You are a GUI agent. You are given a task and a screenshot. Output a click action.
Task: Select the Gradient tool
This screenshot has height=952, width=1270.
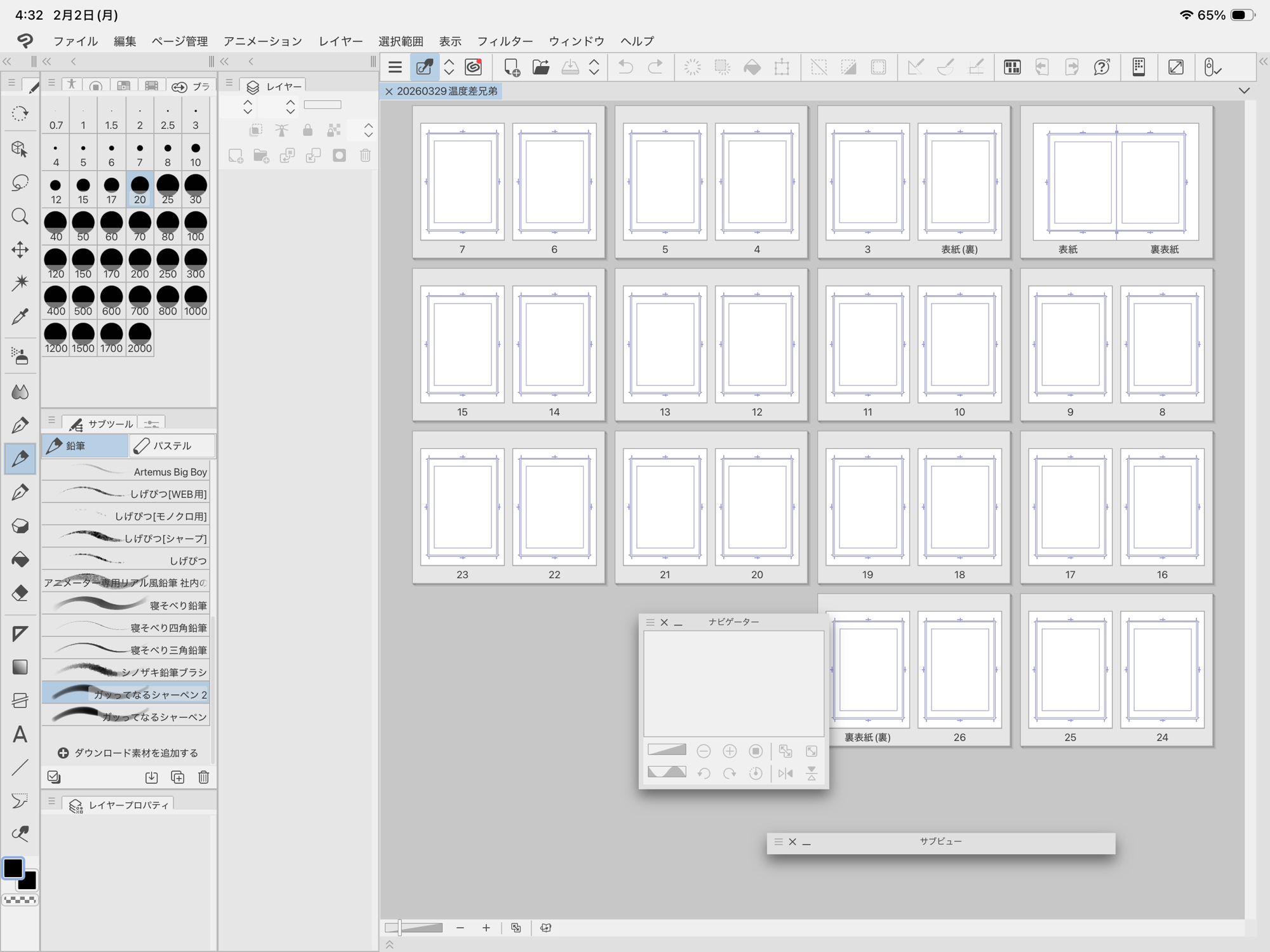click(x=20, y=667)
